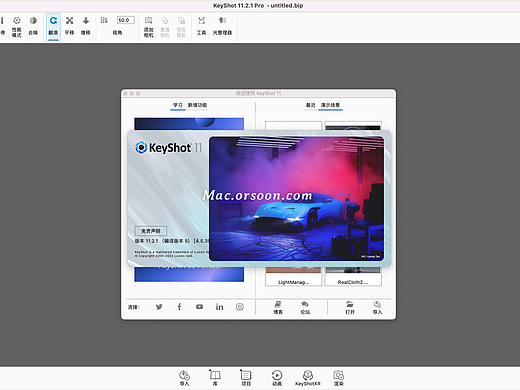This screenshot has height=390, width=520.
Task: Click the perspective icon beside field of view
Action: 104,20
